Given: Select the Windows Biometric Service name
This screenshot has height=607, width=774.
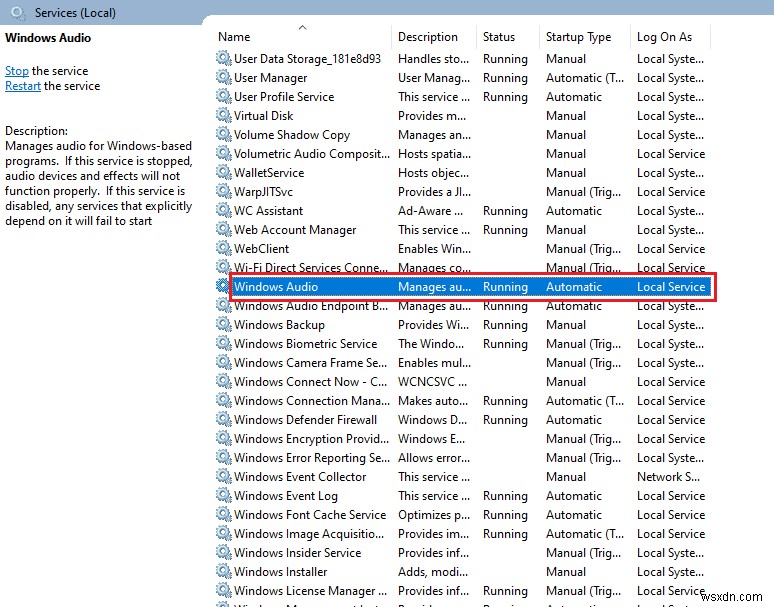Looking at the screenshot, I should [305, 344].
